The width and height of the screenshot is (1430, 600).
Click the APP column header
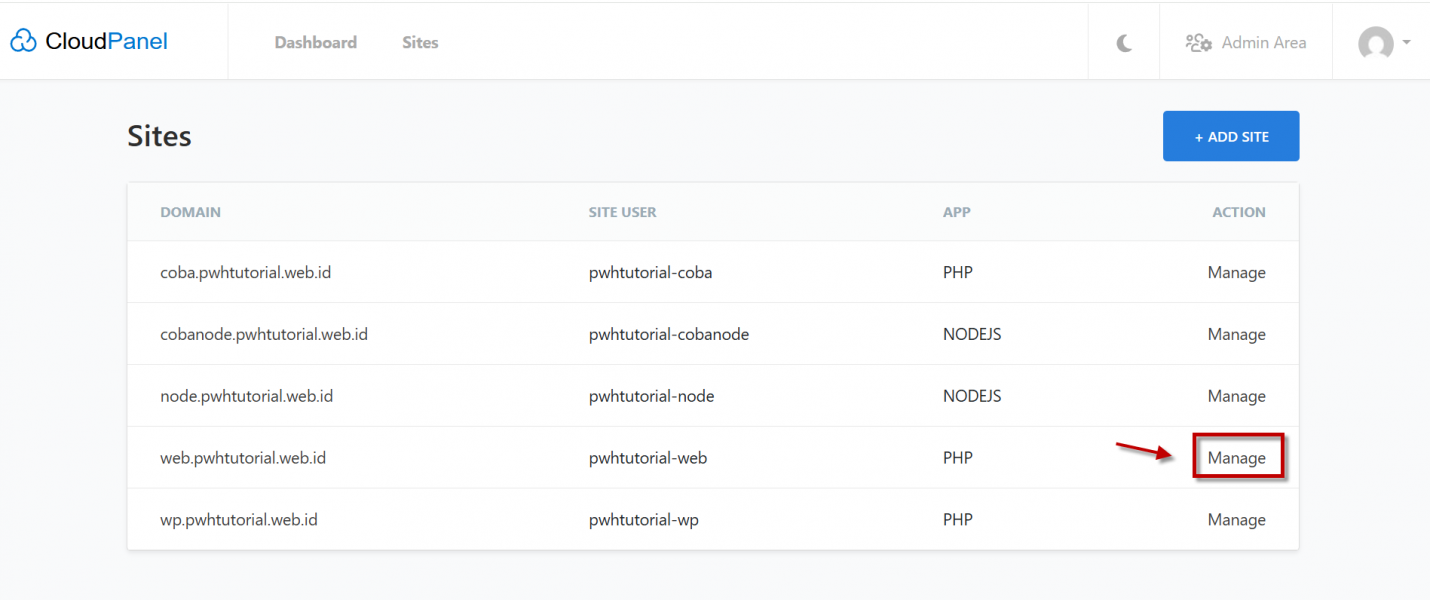tap(957, 212)
